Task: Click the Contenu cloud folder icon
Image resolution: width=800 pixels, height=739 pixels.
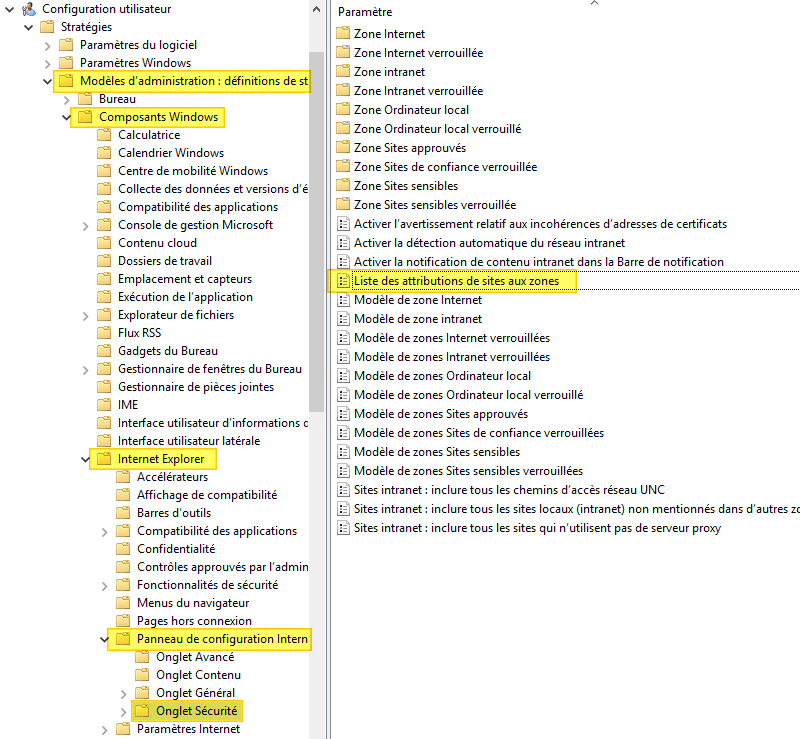Action: [104, 243]
